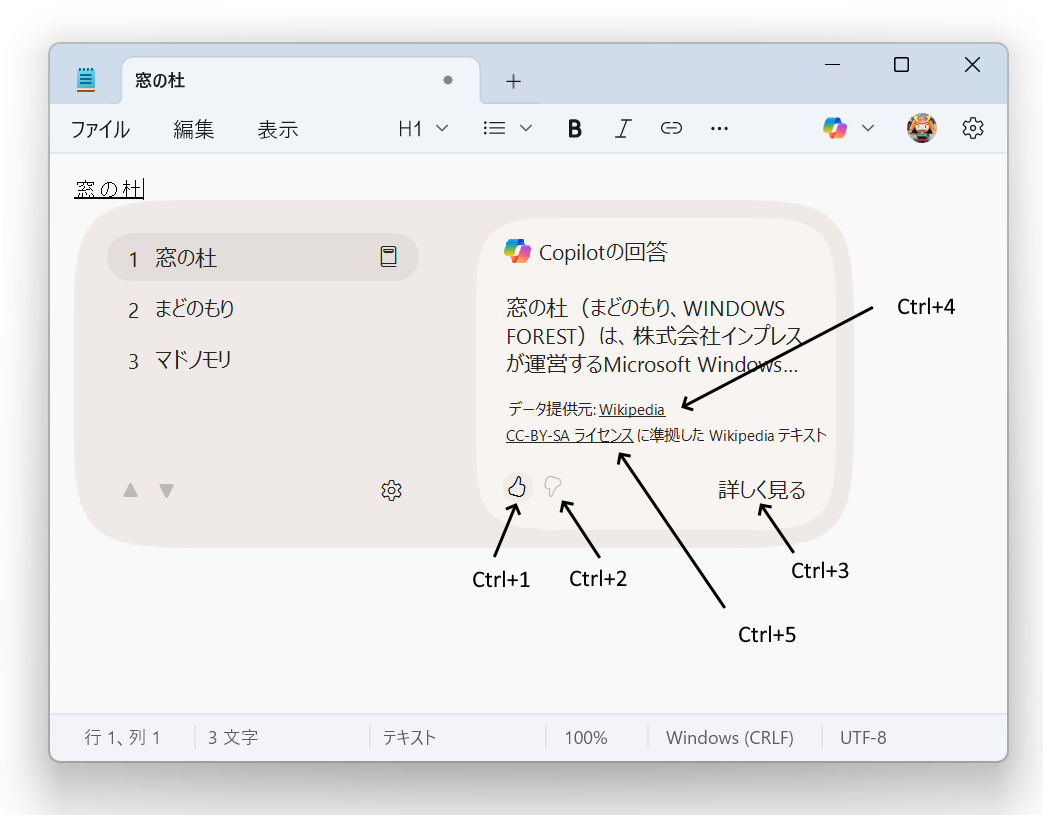Open the rewrite panel's settings gear

coord(392,490)
